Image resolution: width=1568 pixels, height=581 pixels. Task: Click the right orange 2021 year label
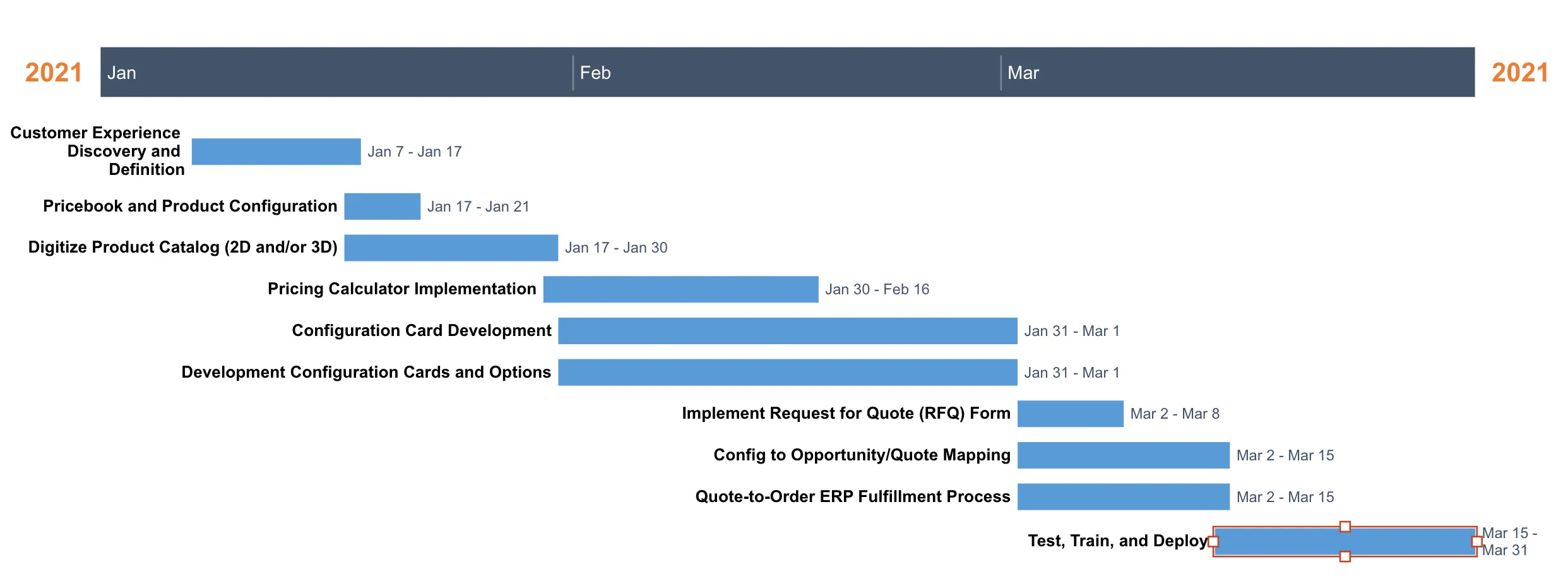pyautogui.click(x=1520, y=73)
